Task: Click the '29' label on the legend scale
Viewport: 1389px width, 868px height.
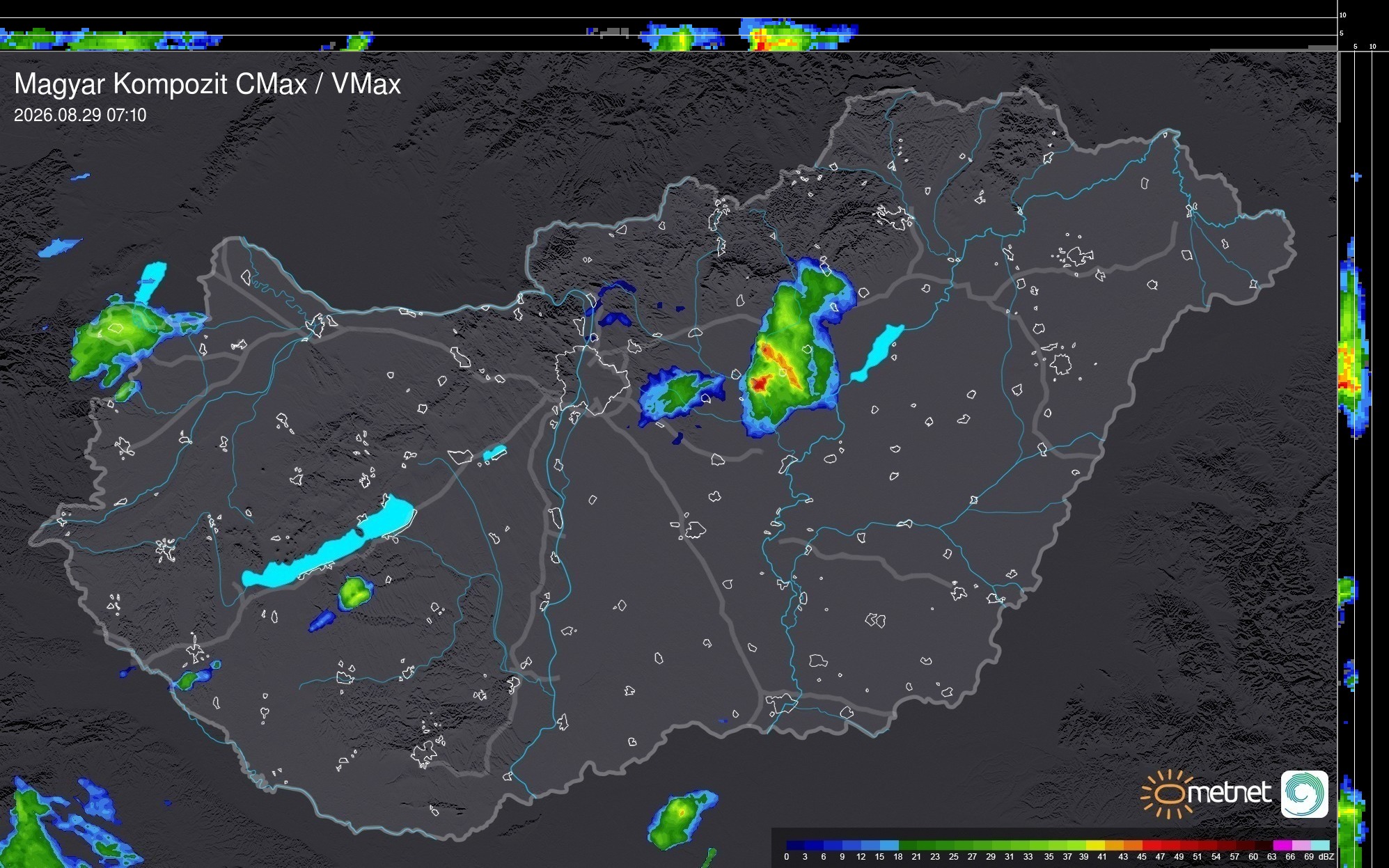Action: [x=991, y=857]
